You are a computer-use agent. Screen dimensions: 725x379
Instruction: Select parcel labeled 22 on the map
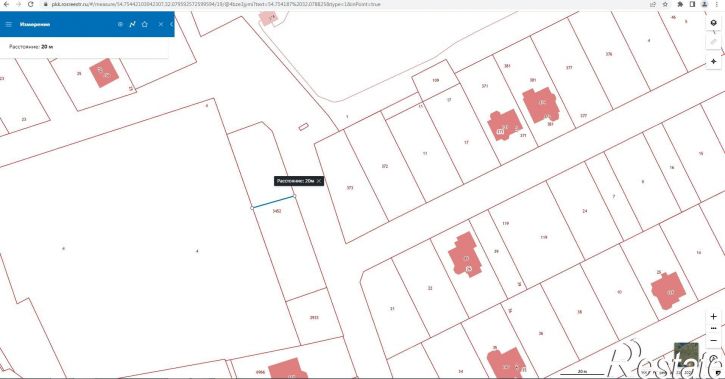tap(430, 288)
